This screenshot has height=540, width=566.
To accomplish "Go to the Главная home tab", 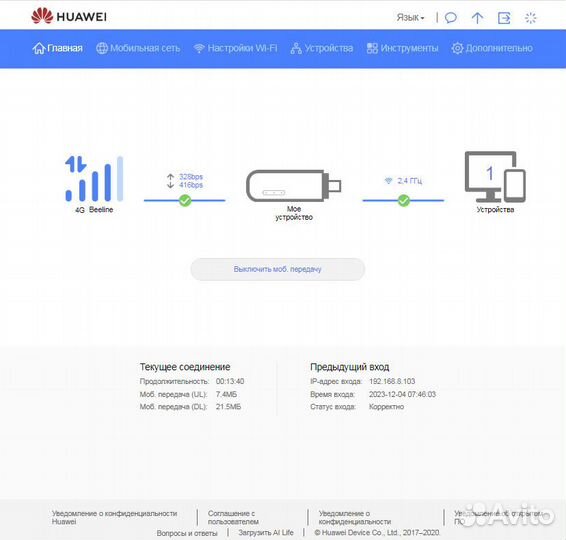I will point(58,48).
